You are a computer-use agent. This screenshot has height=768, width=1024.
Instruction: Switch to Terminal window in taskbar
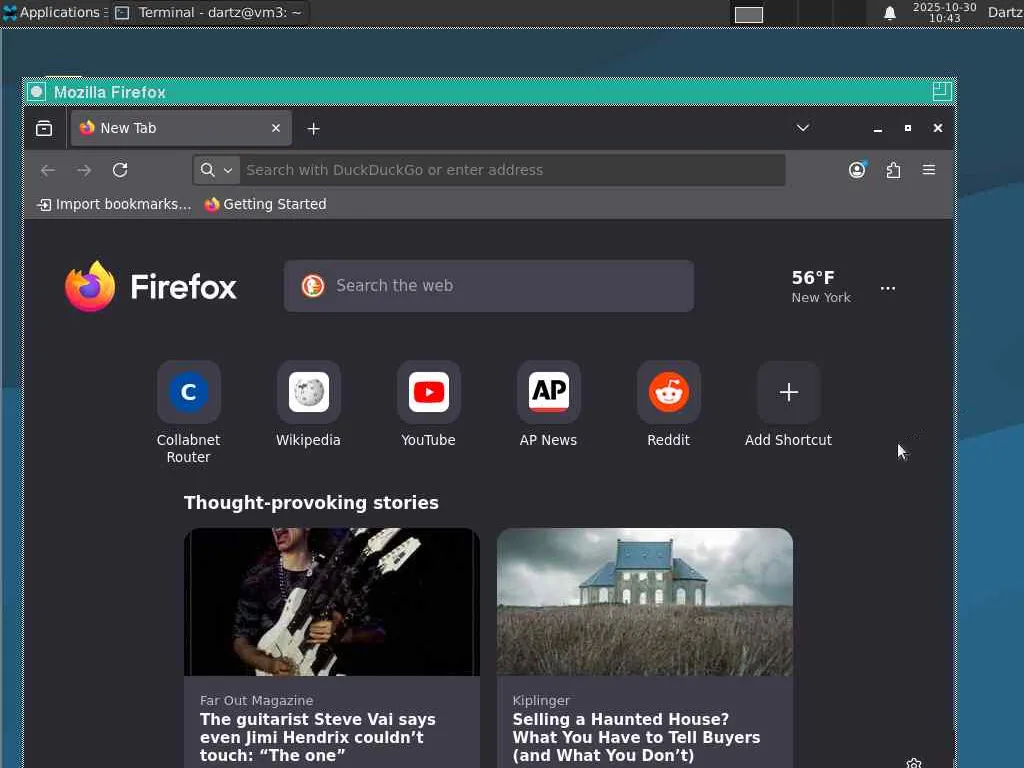(x=210, y=12)
